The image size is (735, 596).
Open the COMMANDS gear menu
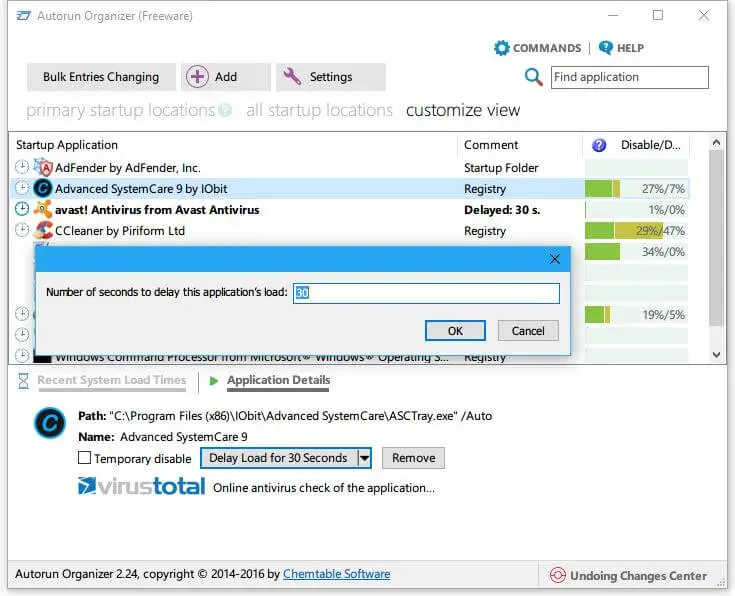537,48
